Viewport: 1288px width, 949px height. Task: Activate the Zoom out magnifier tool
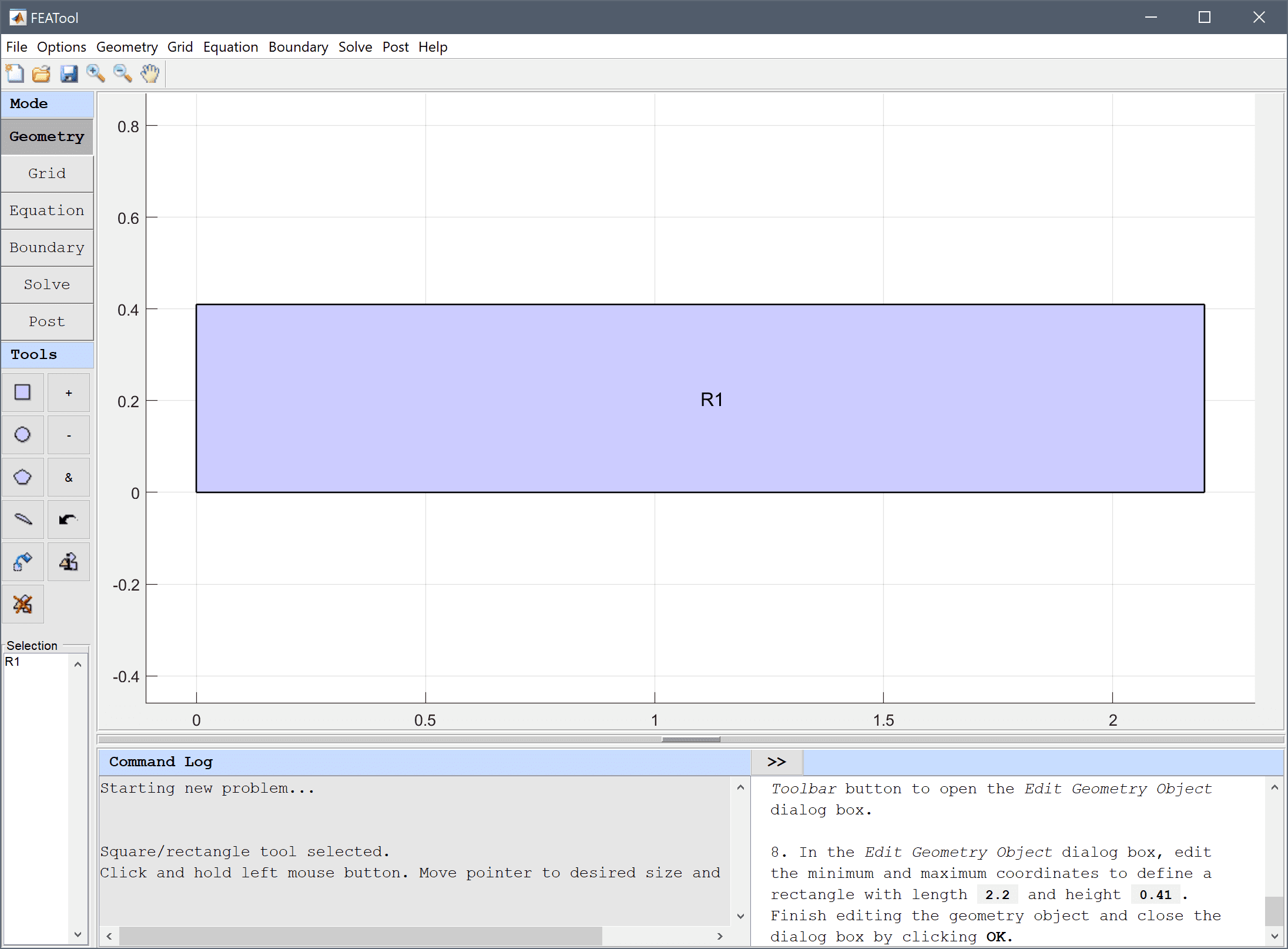123,74
